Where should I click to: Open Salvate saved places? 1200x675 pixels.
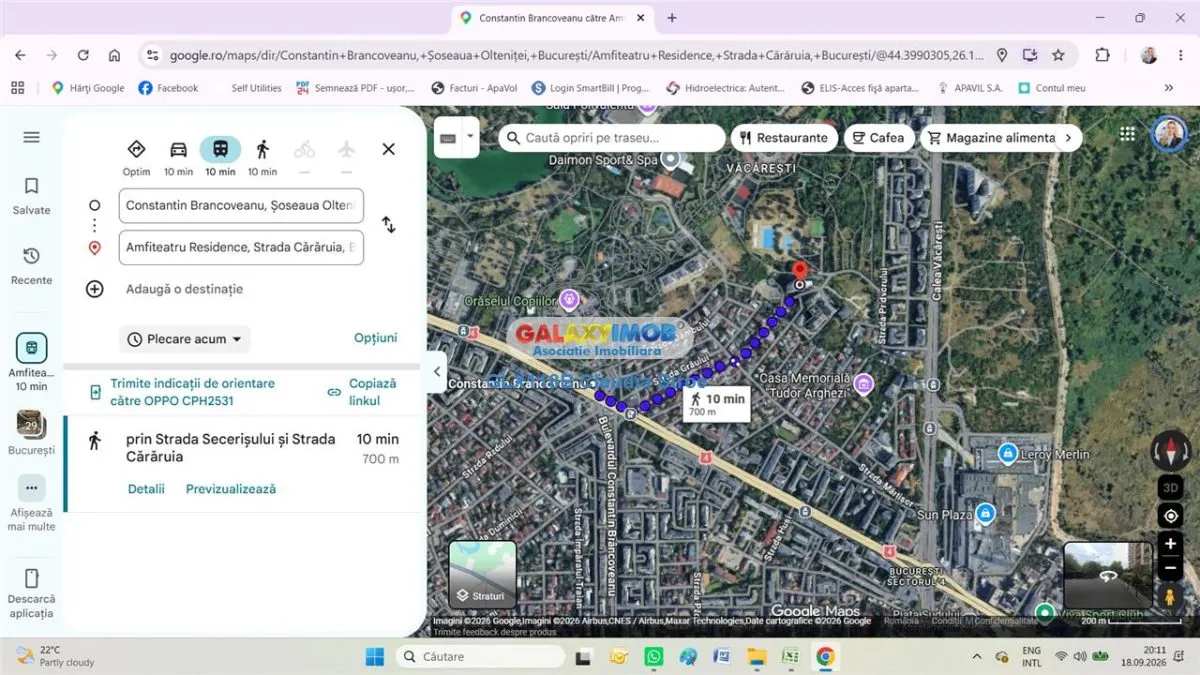[x=31, y=196]
